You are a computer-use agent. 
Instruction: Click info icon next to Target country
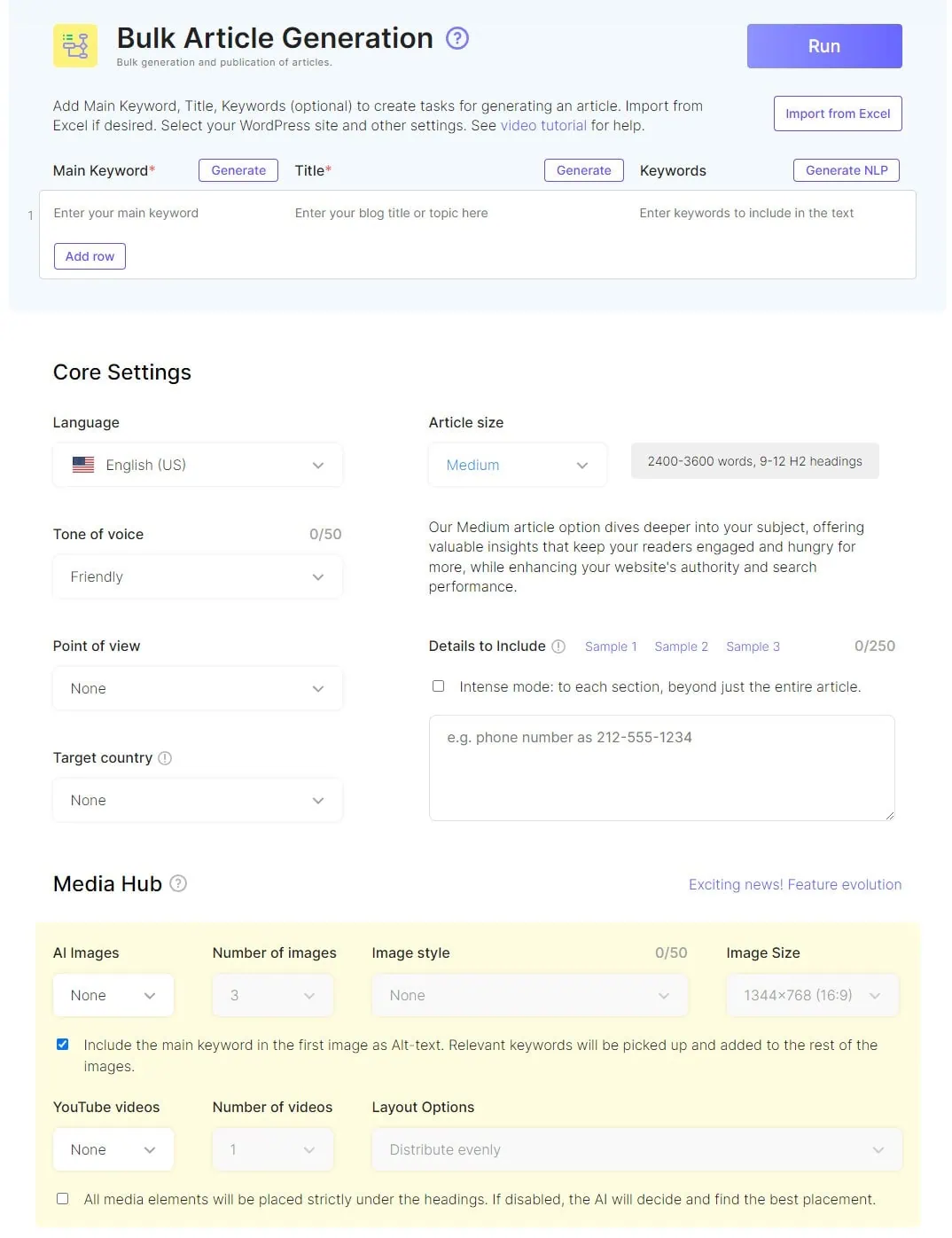coord(165,758)
